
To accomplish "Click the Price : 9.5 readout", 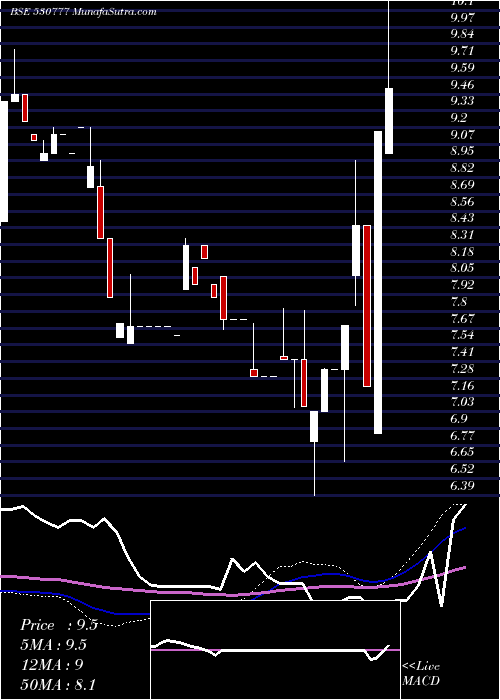I will pyautogui.click(x=59, y=625).
